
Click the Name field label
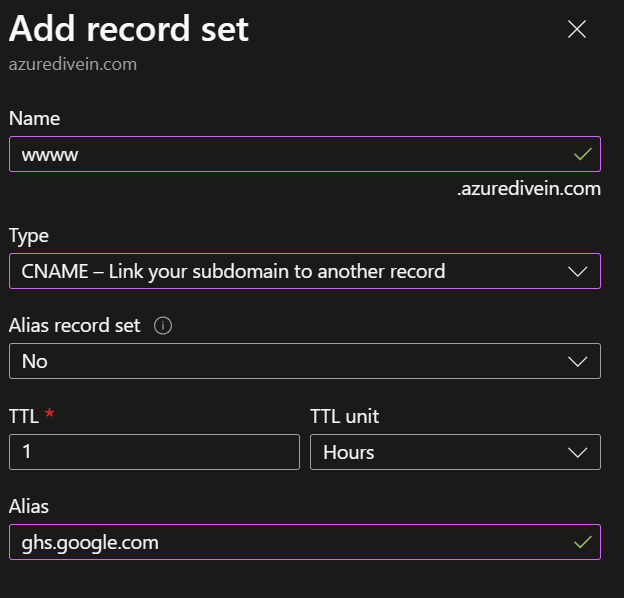(35, 118)
